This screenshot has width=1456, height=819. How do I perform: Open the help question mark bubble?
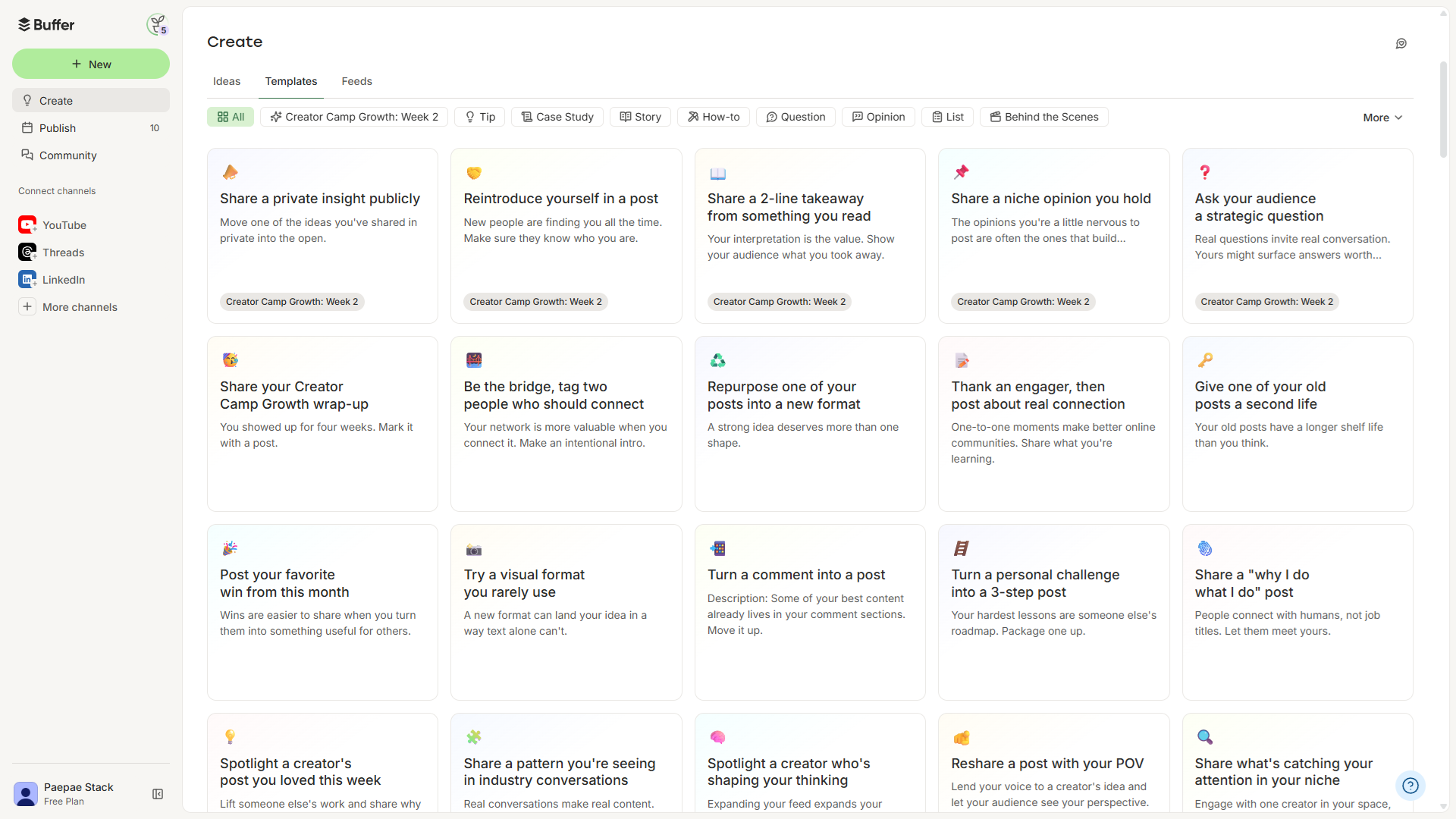click(x=1410, y=786)
